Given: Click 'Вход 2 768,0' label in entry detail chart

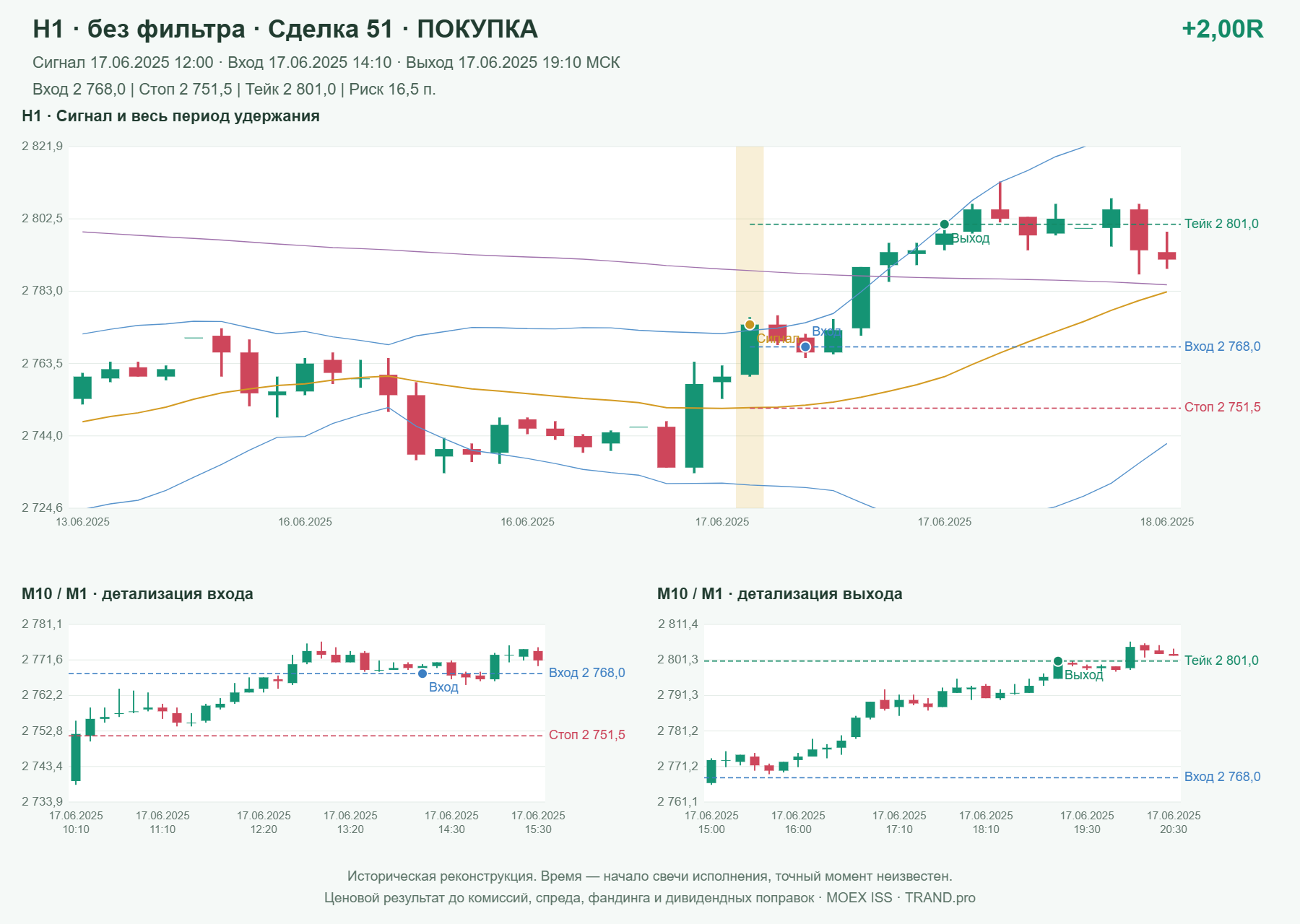Looking at the screenshot, I should [586, 673].
